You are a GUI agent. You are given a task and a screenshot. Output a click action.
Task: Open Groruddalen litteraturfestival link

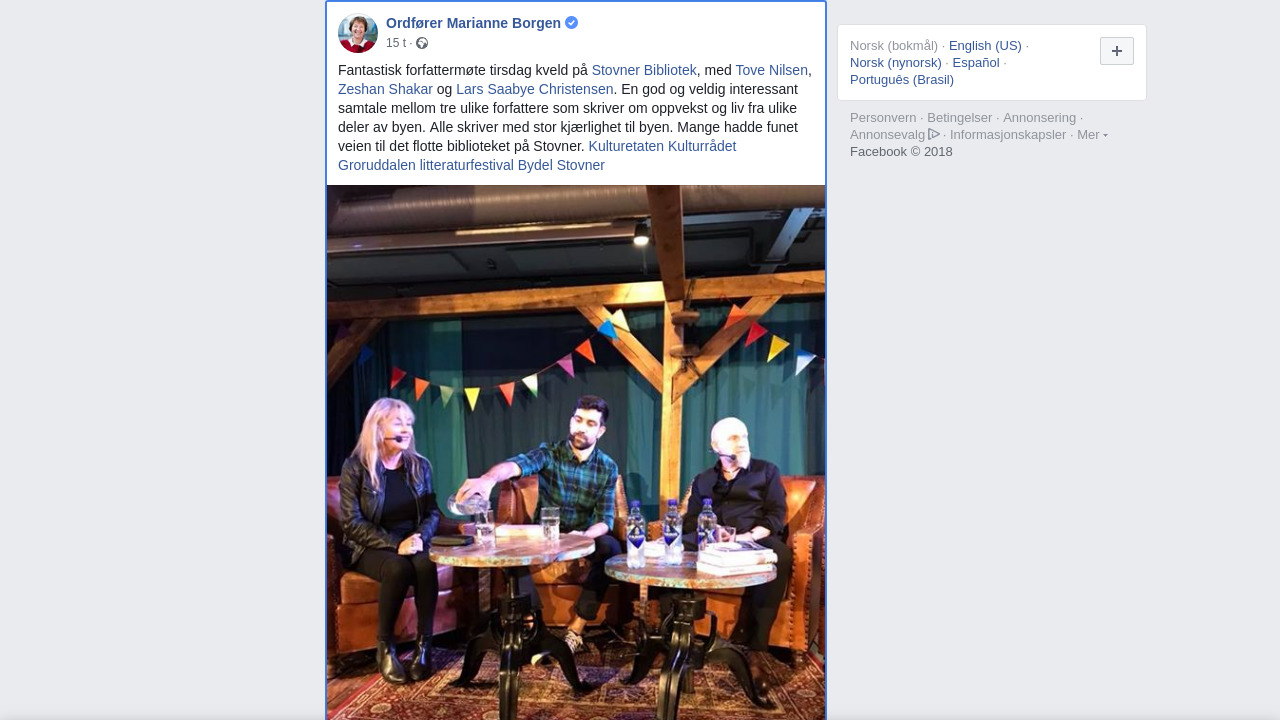426,165
